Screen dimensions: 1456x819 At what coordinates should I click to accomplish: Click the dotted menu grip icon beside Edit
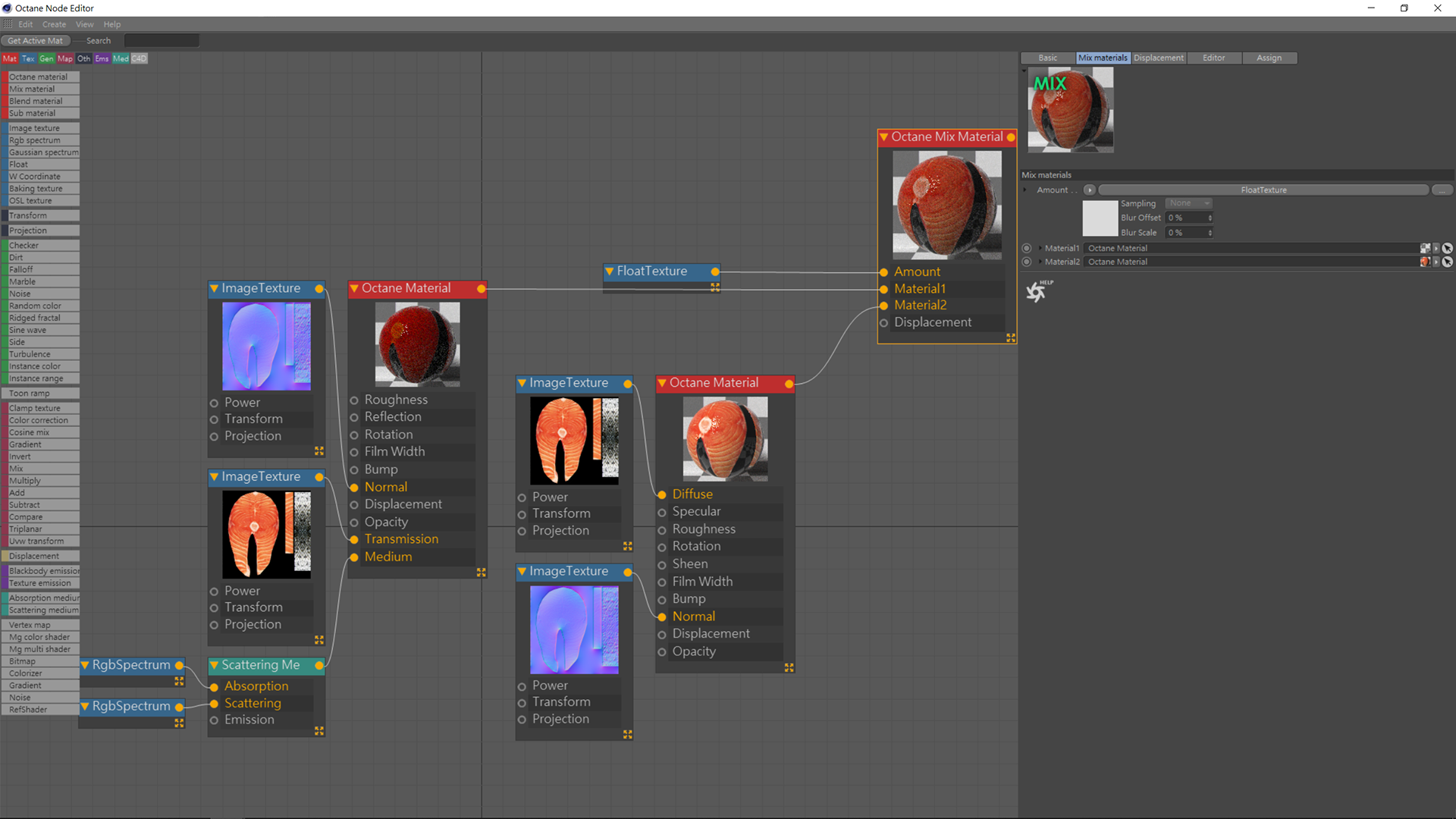(x=8, y=24)
